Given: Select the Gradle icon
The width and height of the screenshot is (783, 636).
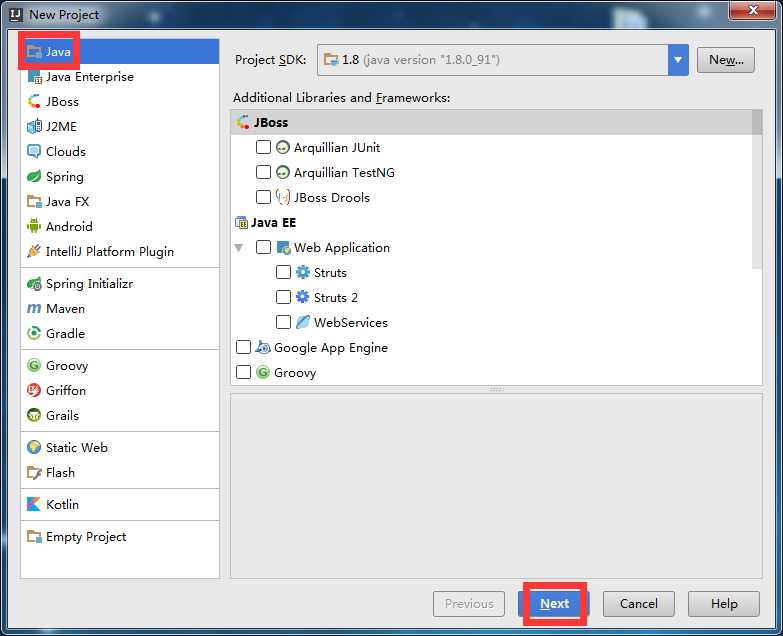Looking at the screenshot, I should tap(34, 333).
